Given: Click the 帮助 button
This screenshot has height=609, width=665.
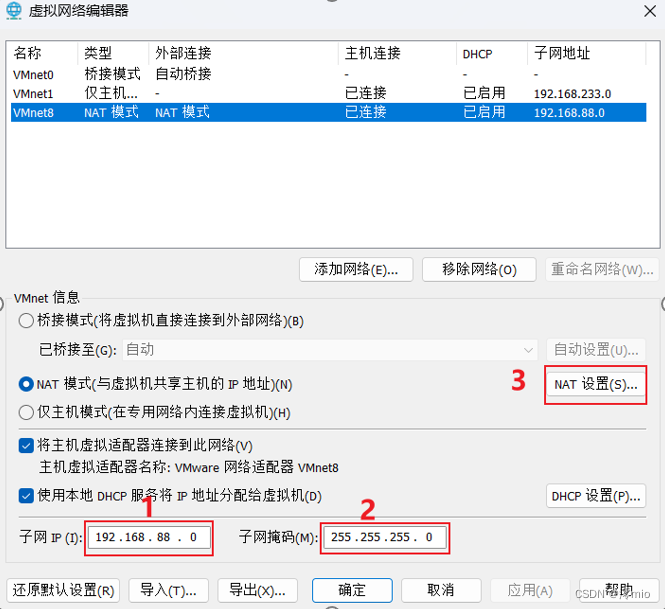Looking at the screenshot, I should pyautogui.click(x=619, y=590).
